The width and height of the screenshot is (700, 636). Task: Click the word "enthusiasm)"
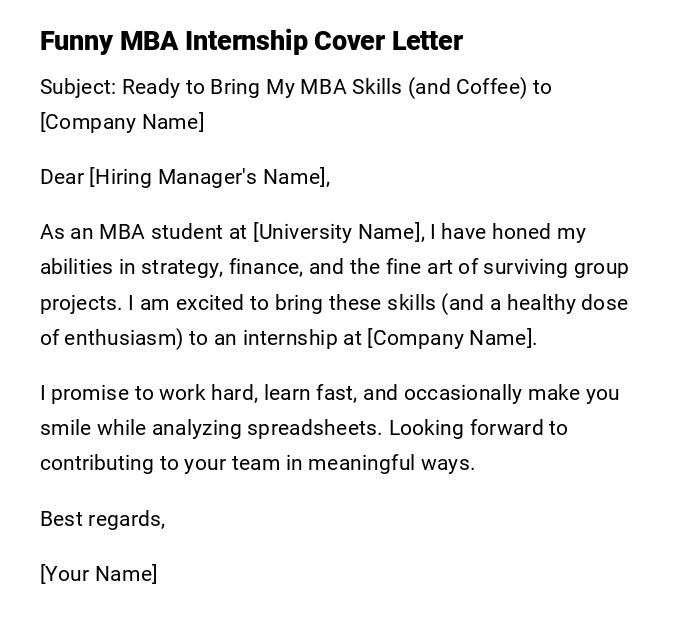tap(123, 337)
